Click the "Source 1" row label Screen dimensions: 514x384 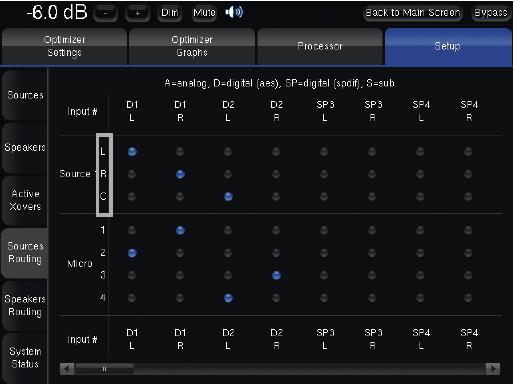[77, 174]
